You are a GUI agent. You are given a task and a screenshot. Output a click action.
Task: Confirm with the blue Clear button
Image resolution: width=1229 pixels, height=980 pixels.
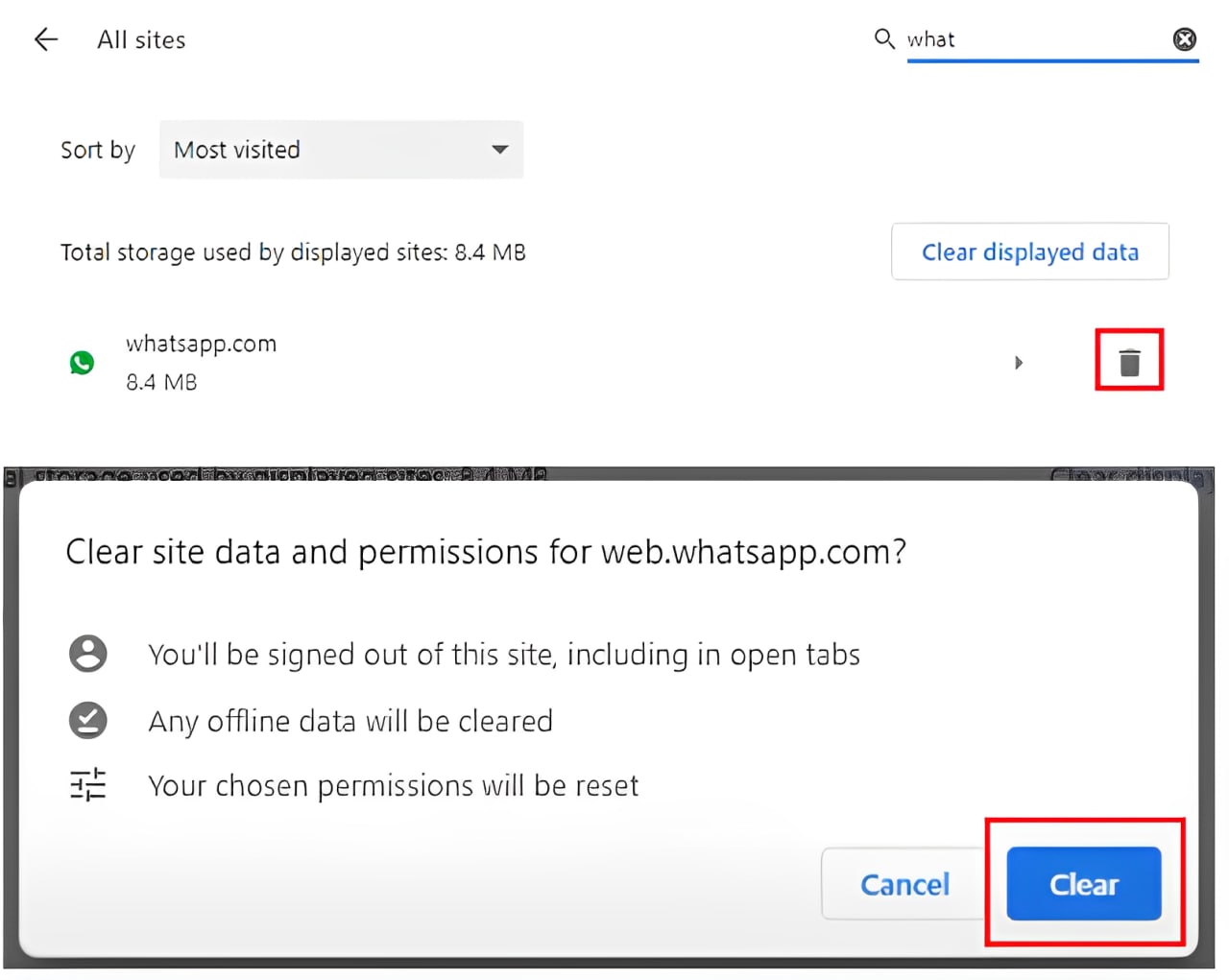1084,884
